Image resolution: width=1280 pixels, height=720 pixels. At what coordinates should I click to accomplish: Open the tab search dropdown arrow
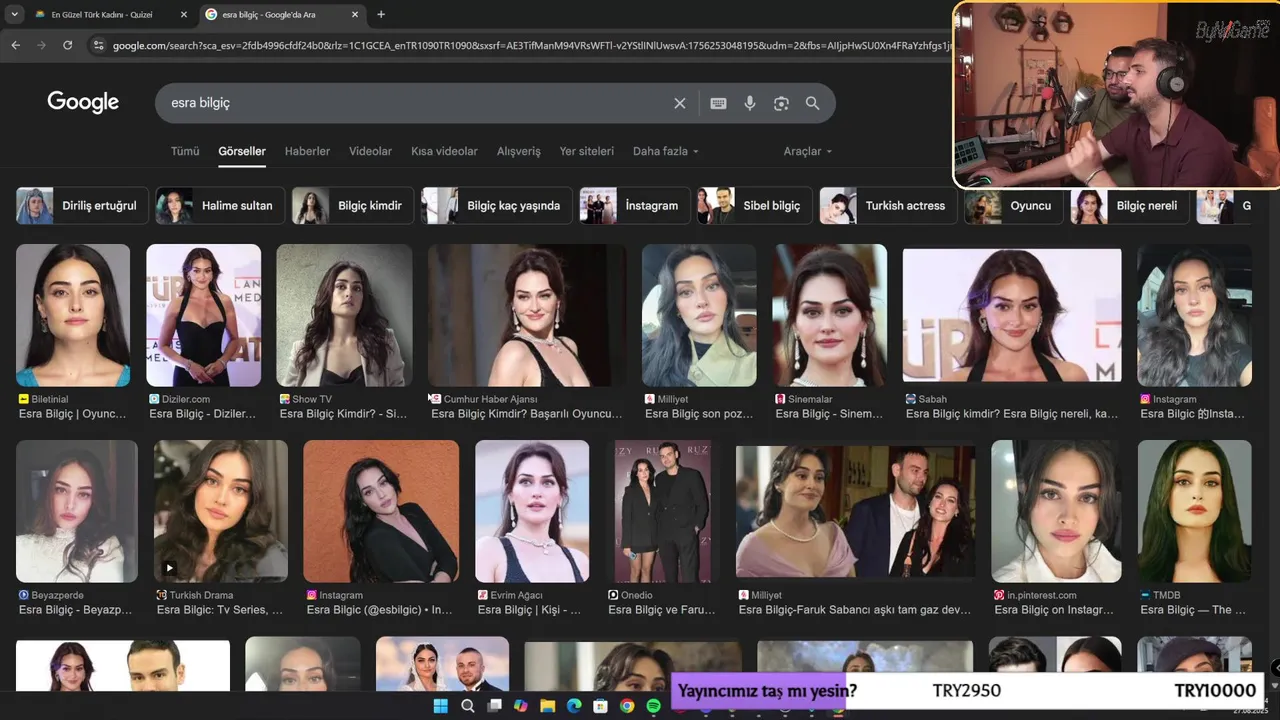coord(14,14)
